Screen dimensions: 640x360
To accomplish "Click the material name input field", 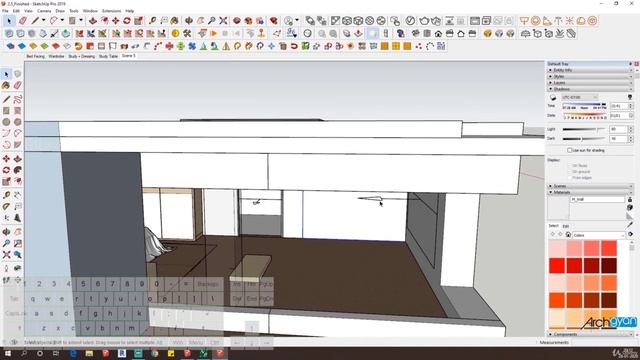I will click(x=597, y=200).
